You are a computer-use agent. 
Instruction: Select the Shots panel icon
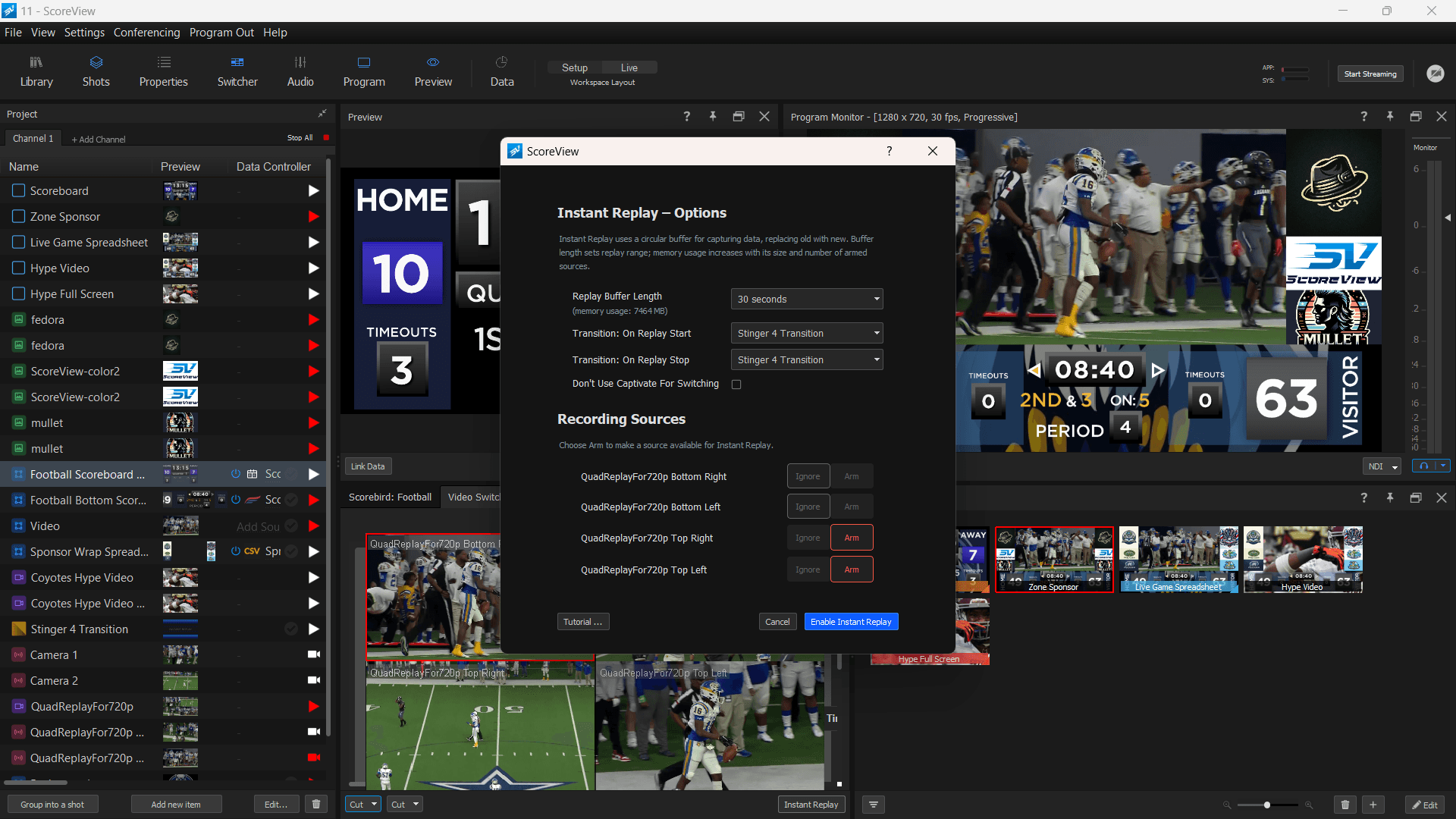coord(96,71)
